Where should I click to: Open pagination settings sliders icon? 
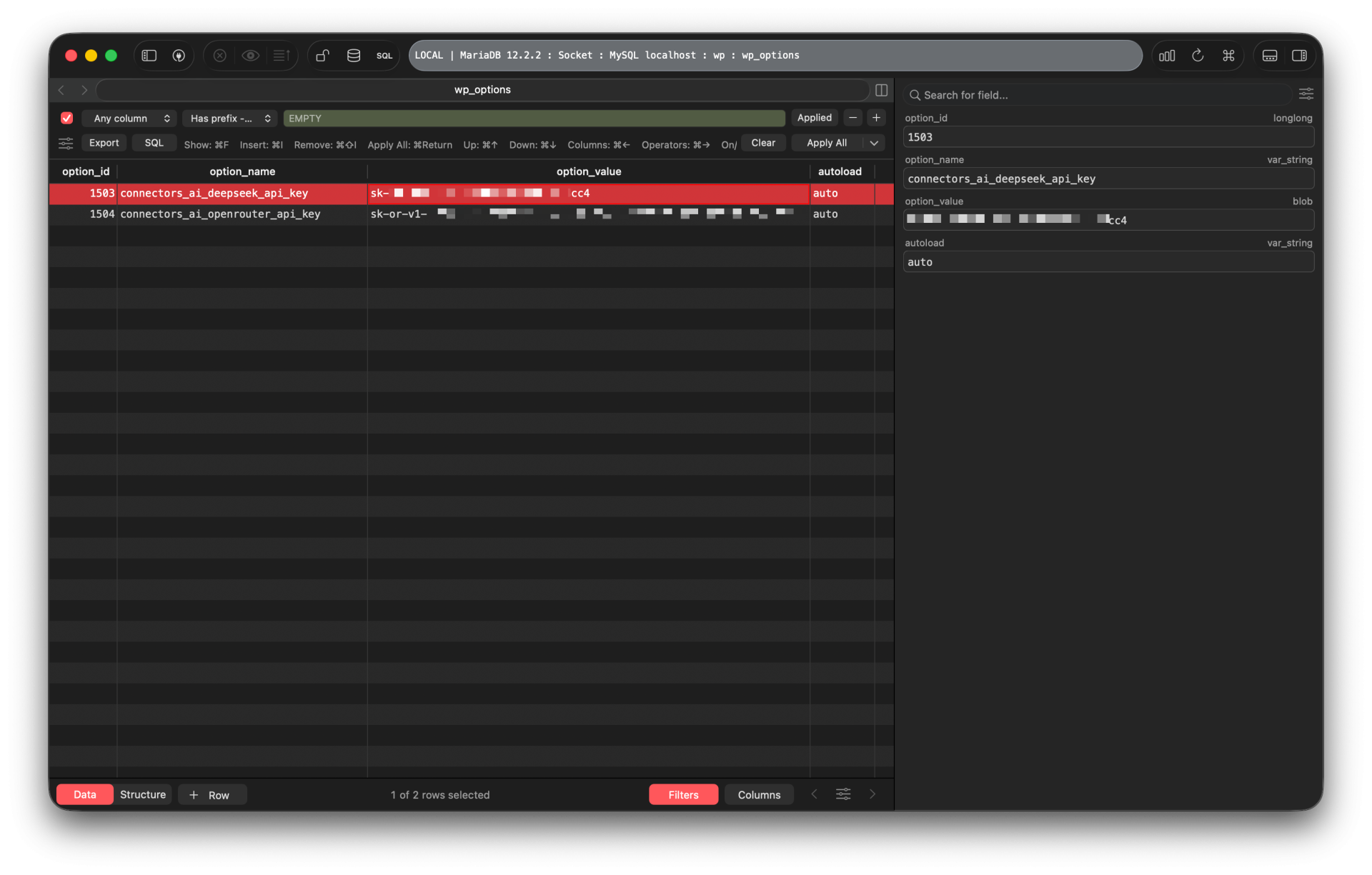click(843, 794)
